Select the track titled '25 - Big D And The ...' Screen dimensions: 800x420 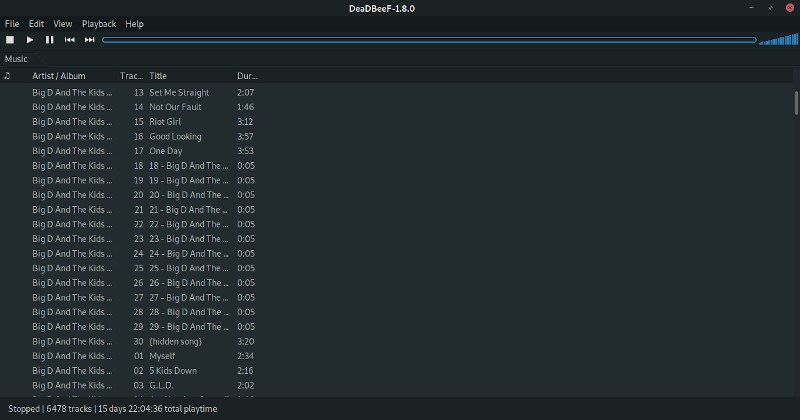pos(189,268)
